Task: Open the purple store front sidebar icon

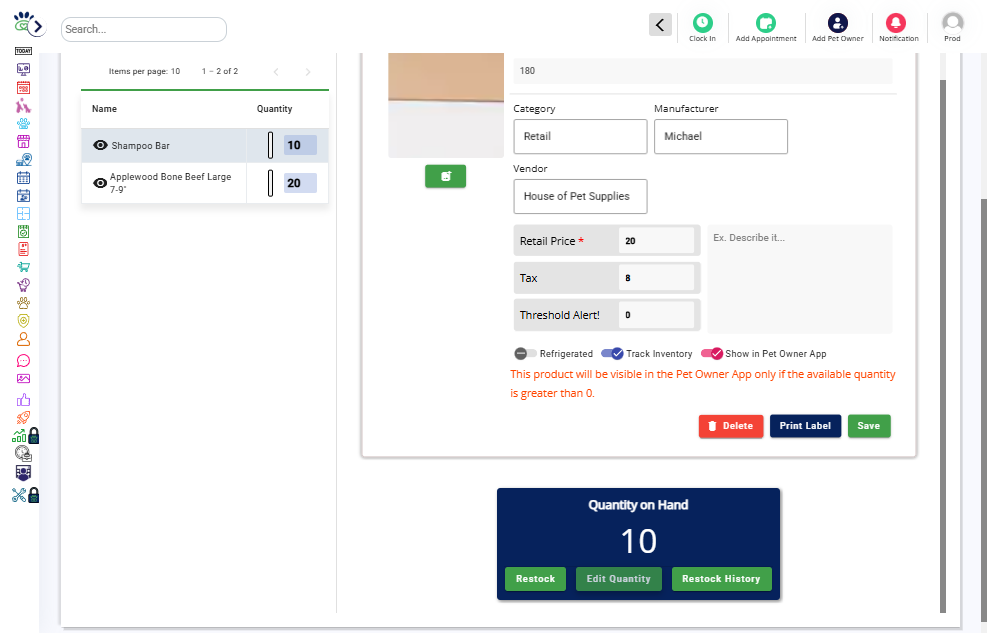Action: point(23,142)
